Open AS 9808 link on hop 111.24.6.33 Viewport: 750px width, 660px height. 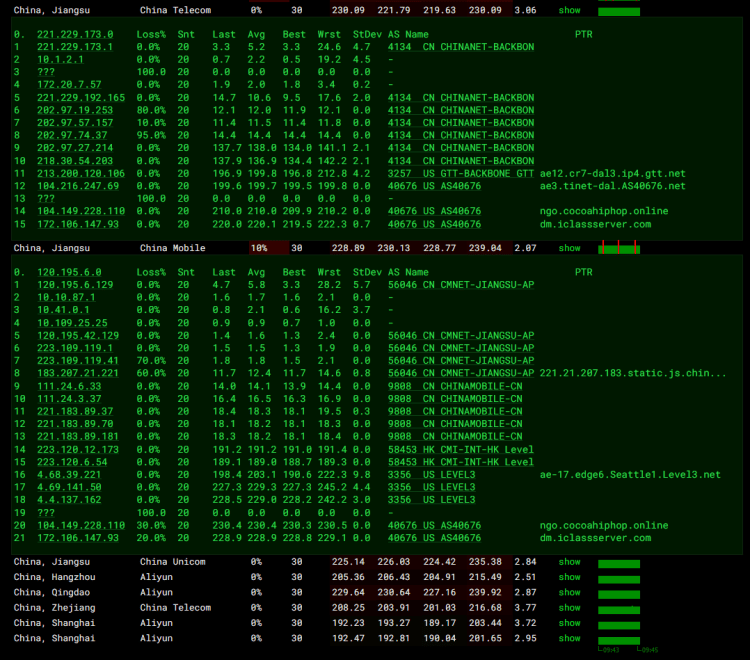point(399,386)
